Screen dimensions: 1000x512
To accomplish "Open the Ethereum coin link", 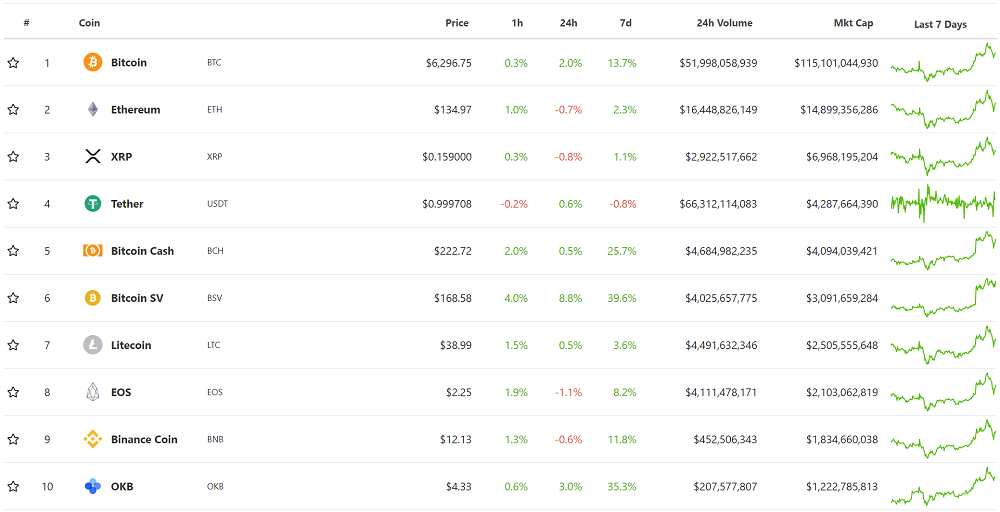I will (135, 110).
